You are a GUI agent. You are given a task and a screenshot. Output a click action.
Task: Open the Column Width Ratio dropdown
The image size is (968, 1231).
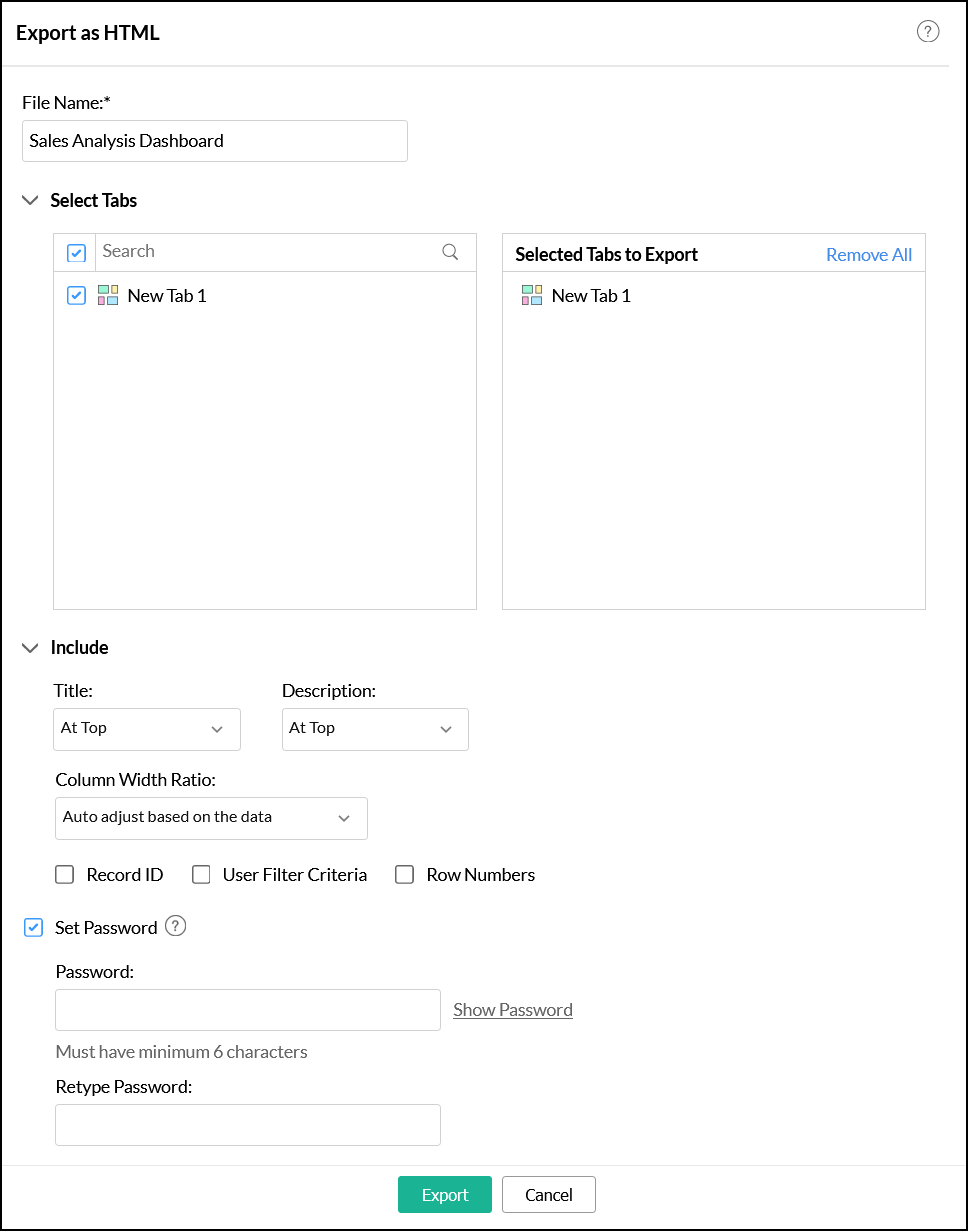coord(211,818)
